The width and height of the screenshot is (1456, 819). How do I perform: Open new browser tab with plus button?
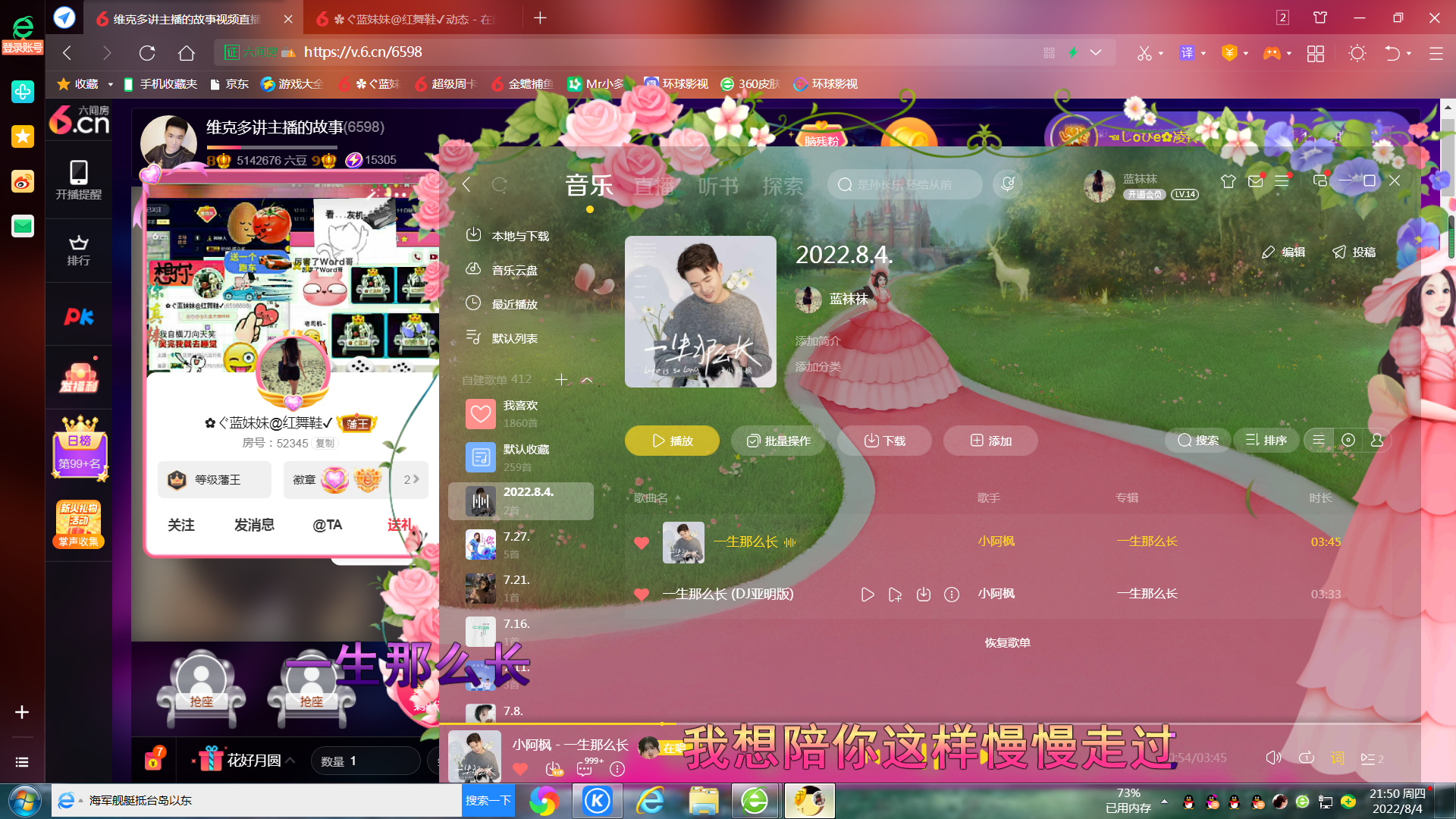coord(540,17)
